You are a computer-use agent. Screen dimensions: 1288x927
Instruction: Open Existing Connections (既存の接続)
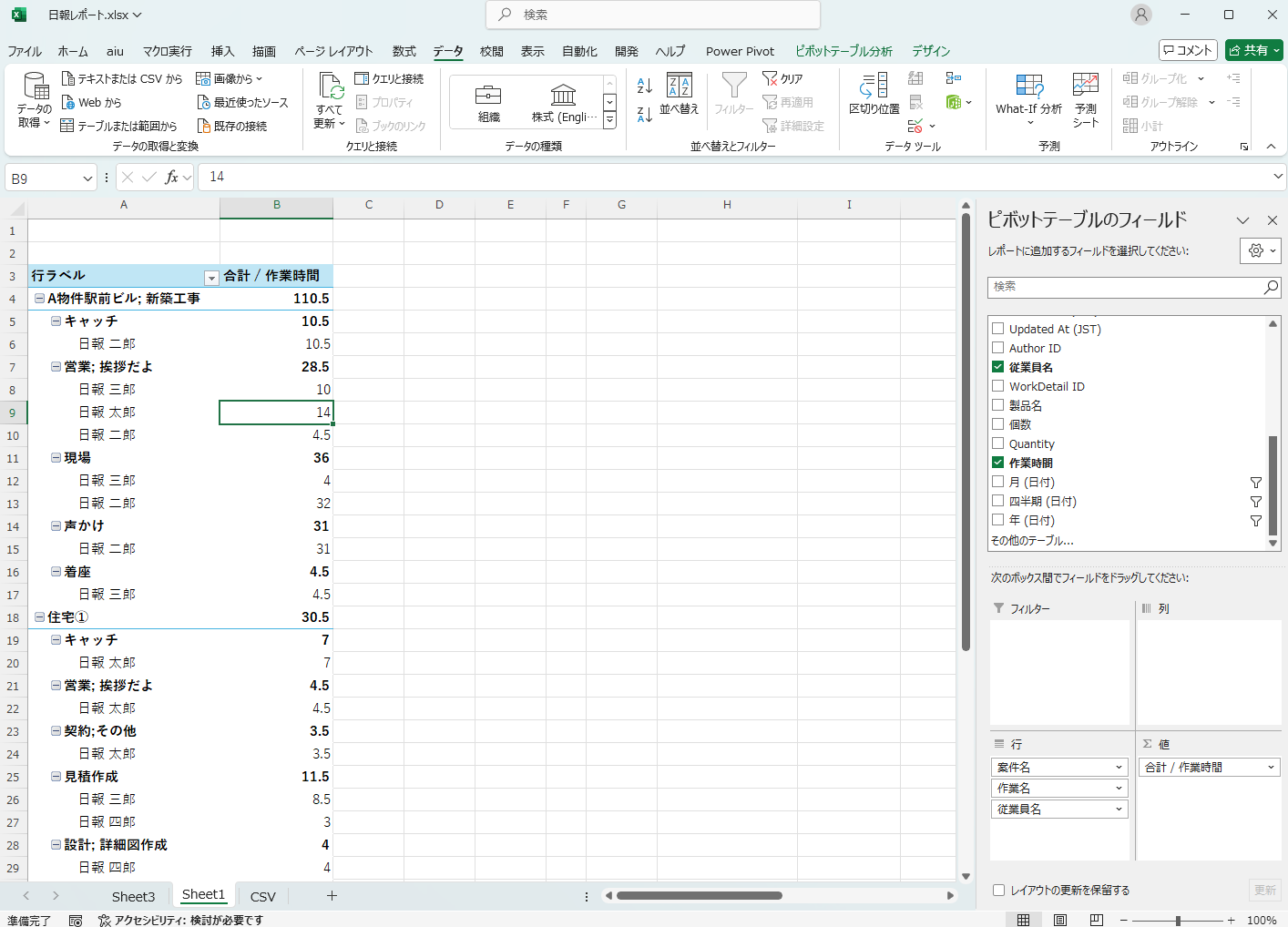(x=232, y=127)
